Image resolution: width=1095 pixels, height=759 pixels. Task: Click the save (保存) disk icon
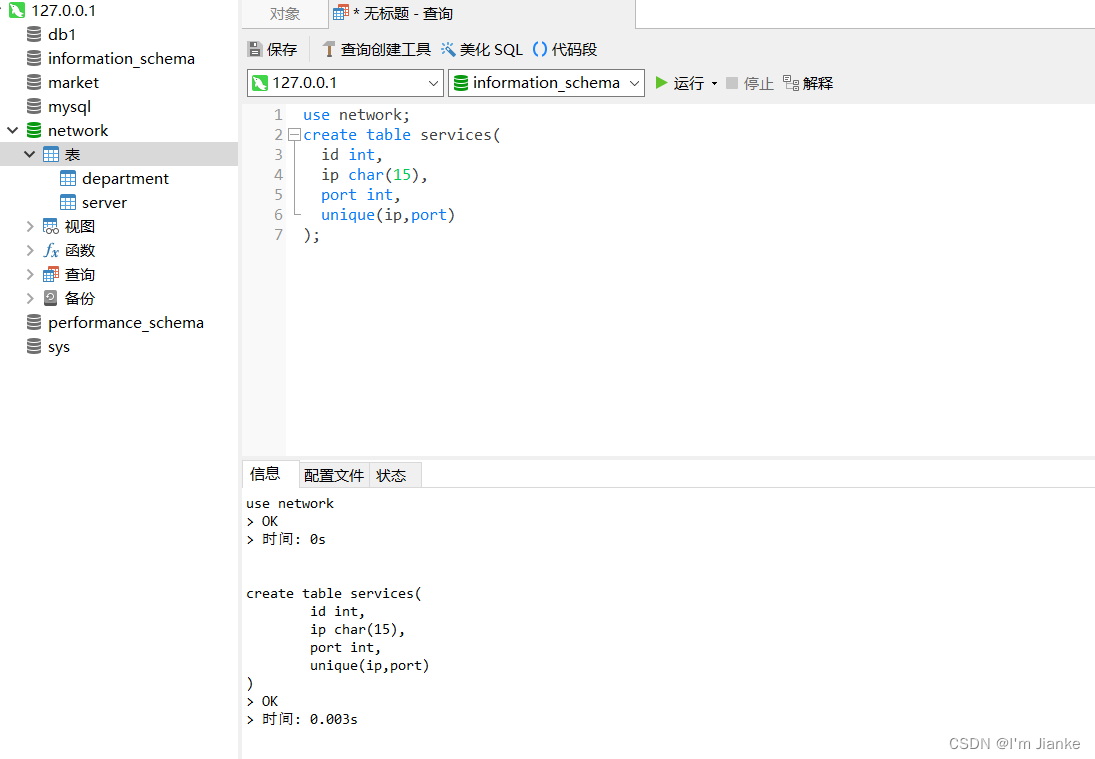(255, 49)
